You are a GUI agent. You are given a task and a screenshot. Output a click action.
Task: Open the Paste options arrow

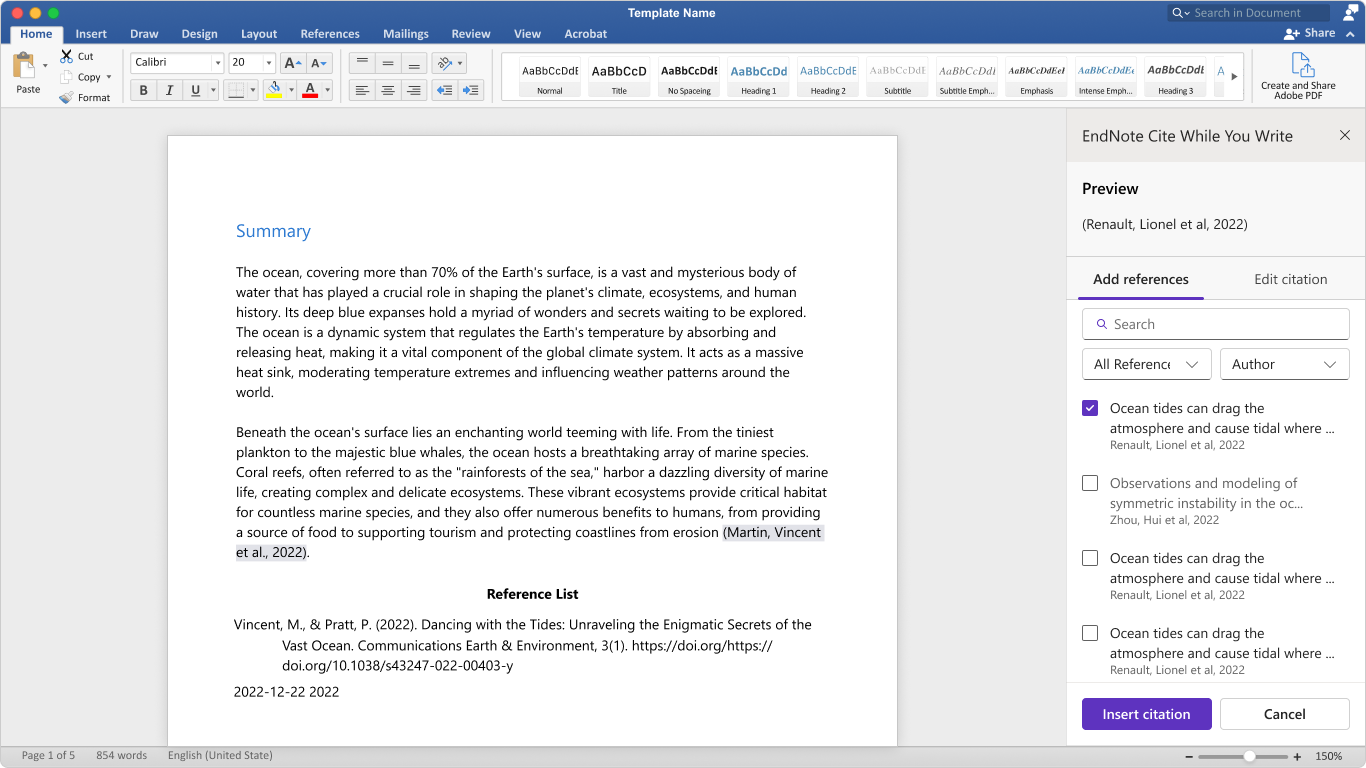[x=45, y=66]
